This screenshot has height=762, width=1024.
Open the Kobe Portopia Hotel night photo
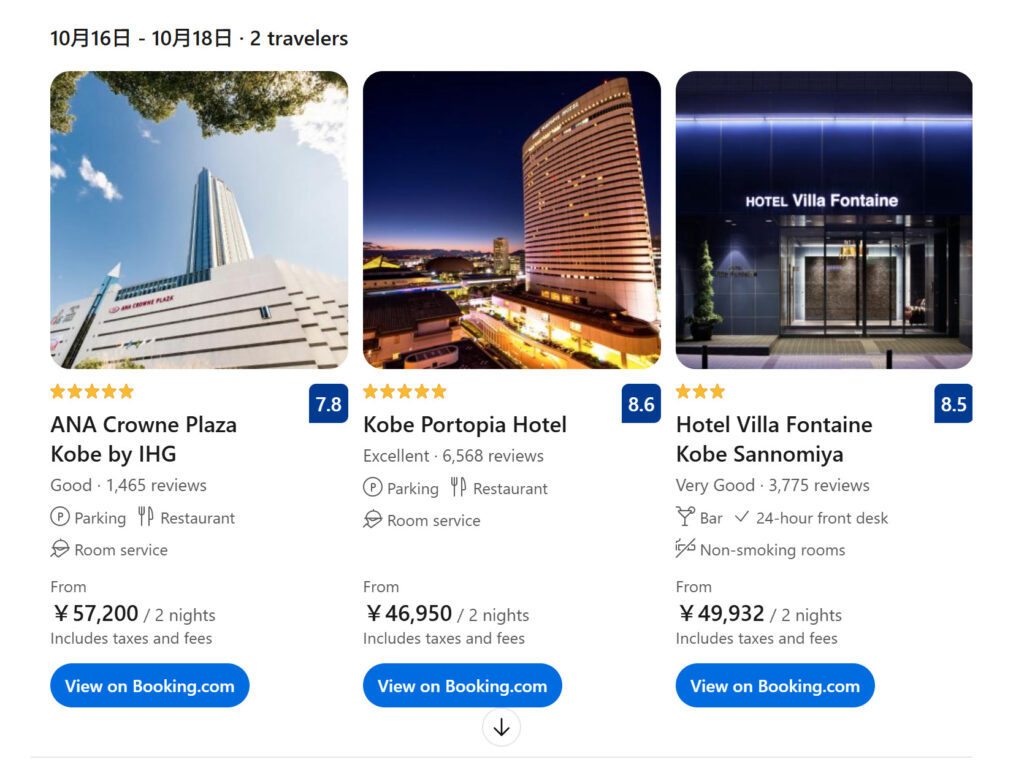[x=511, y=220]
